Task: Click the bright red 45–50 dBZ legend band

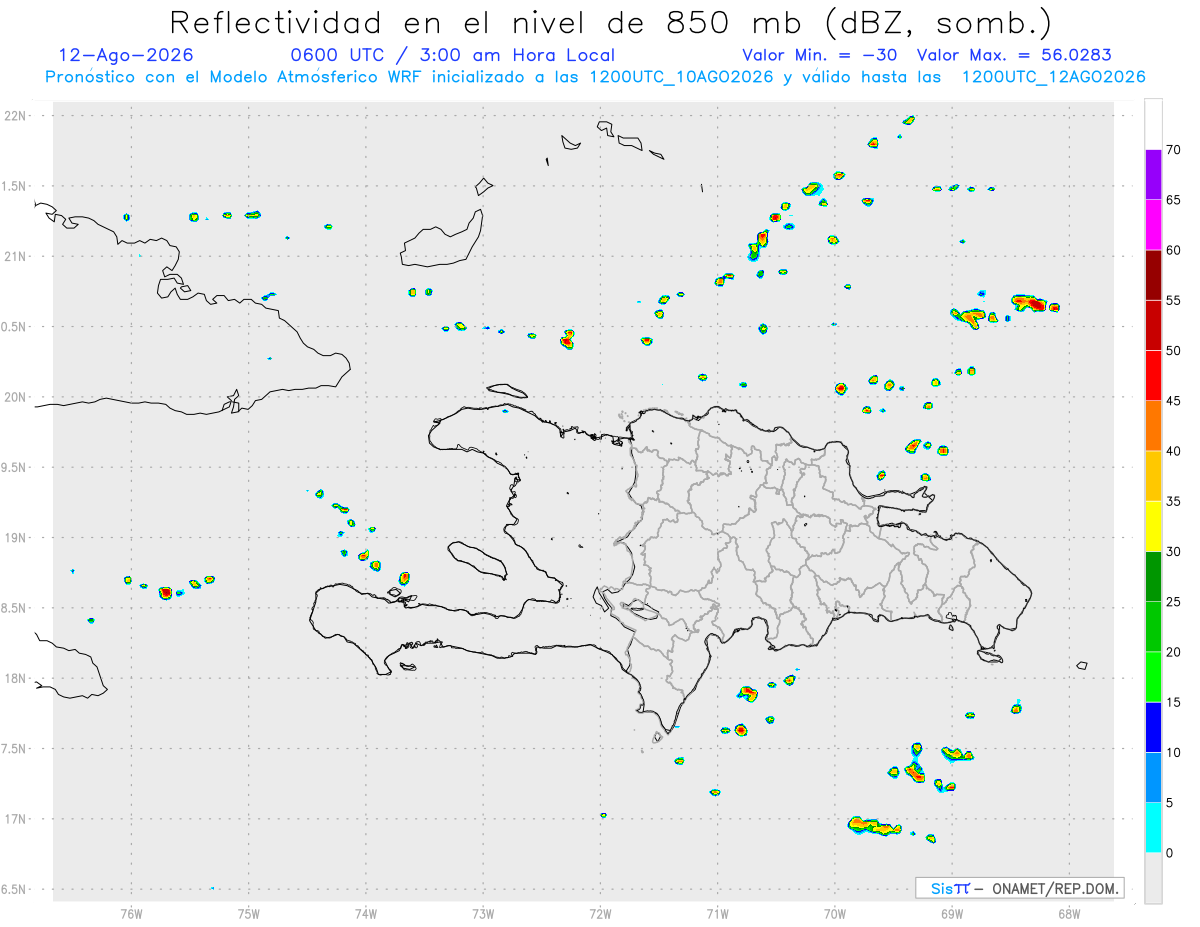Action: 1153,376
